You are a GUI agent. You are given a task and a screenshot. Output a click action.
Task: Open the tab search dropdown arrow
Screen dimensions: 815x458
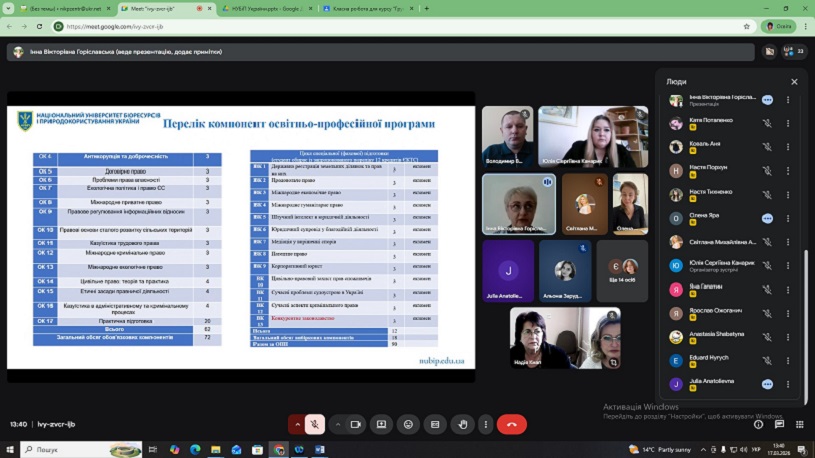(x=8, y=8)
